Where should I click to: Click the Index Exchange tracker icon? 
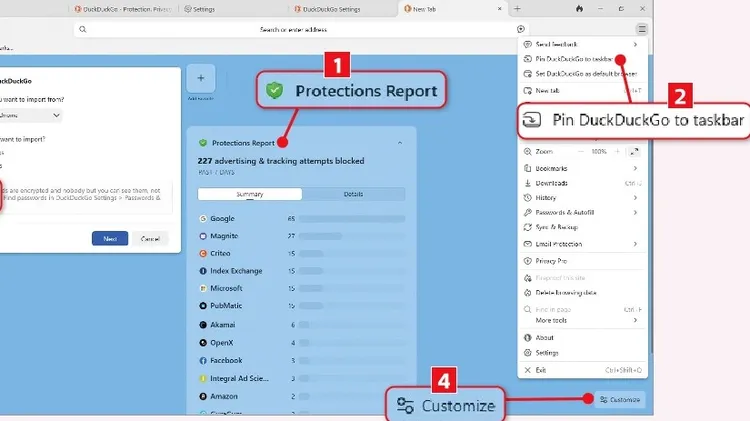tap(203, 271)
